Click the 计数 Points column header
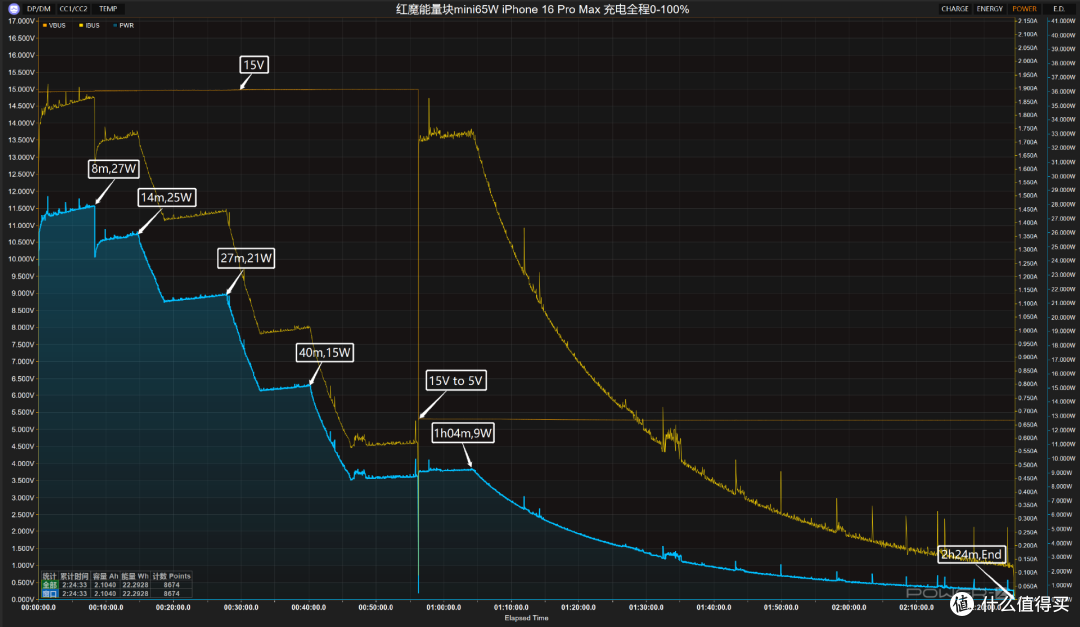 click(x=172, y=576)
